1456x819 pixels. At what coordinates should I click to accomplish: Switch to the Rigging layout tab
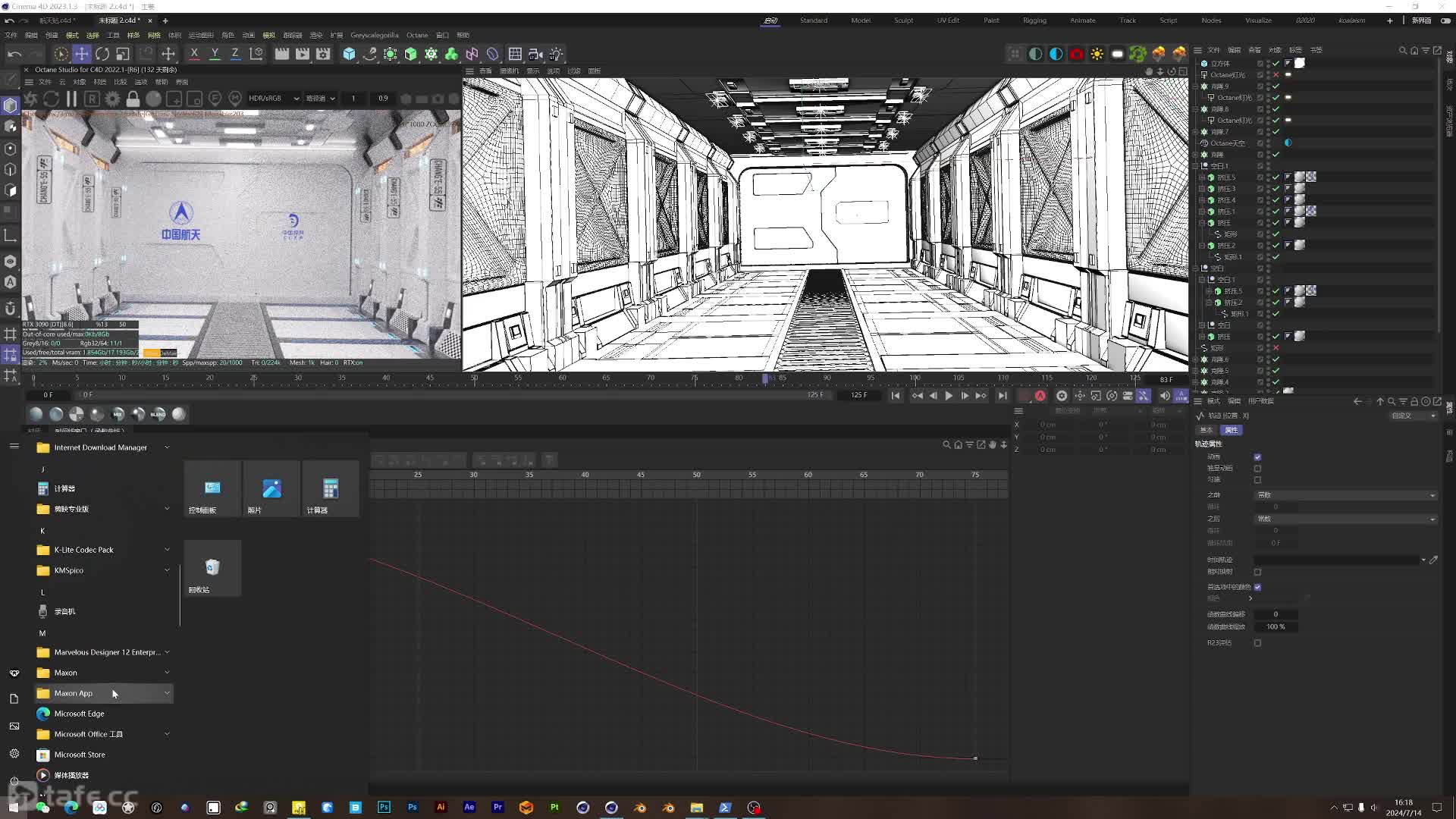coord(1034,20)
